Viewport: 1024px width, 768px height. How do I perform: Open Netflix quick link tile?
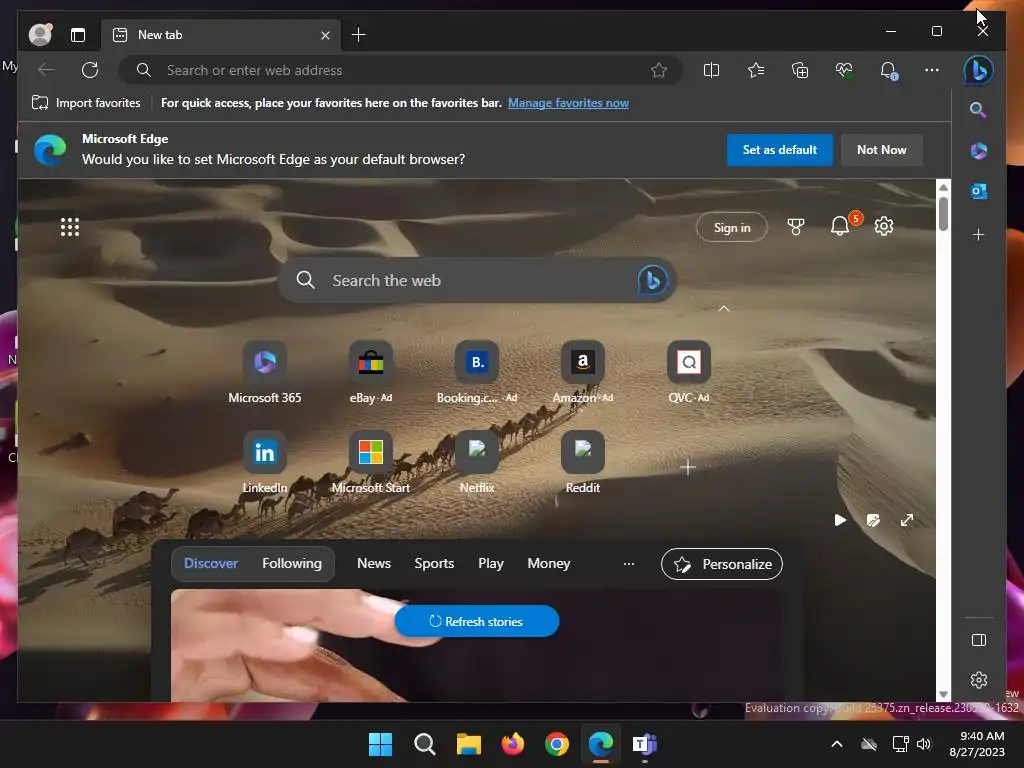tap(477, 462)
